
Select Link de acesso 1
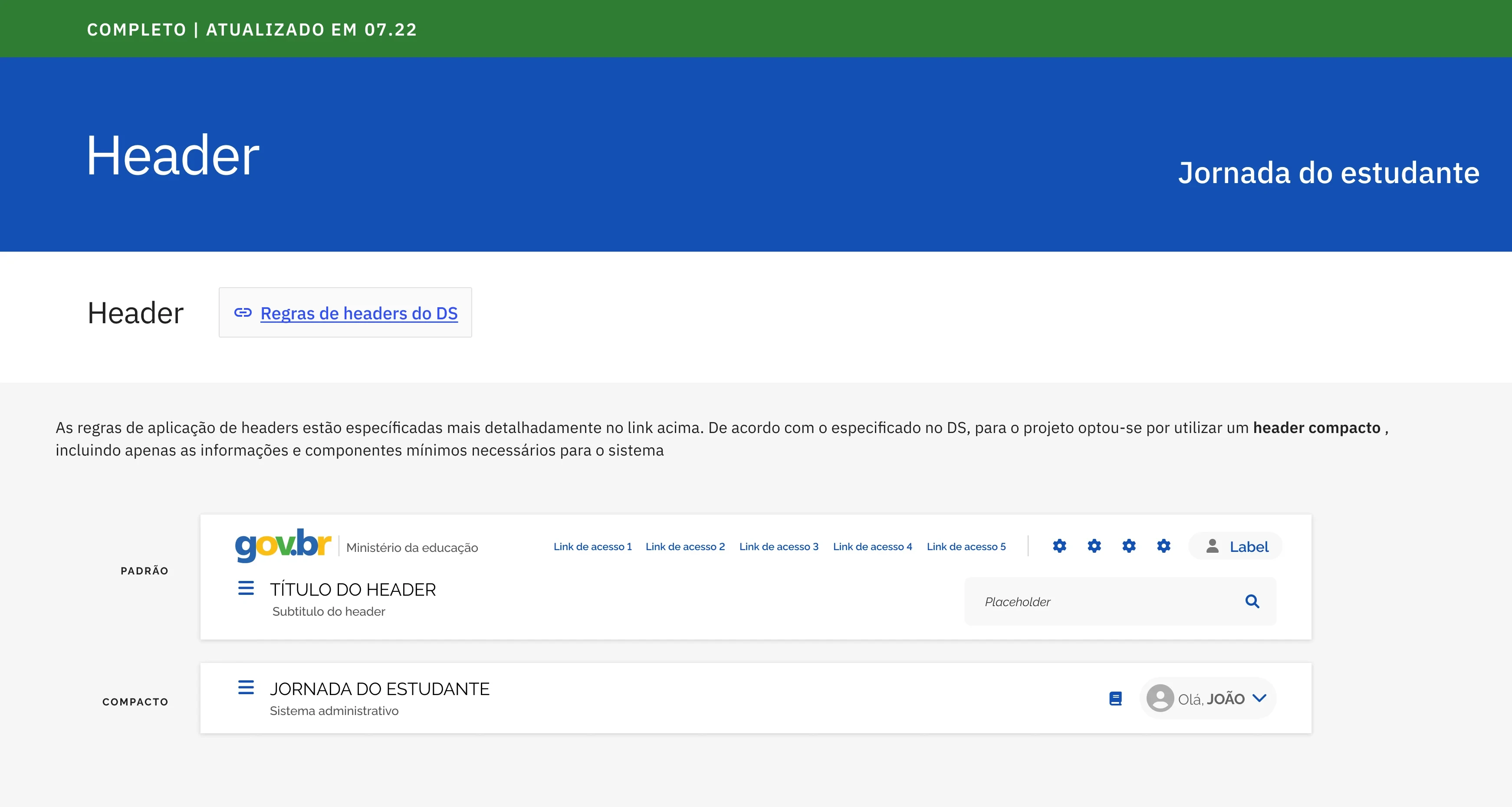(x=592, y=546)
